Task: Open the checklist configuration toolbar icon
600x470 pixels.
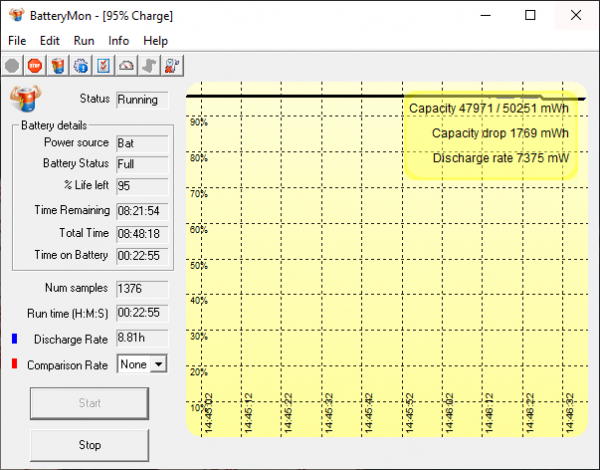Action: [x=103, y=65]
